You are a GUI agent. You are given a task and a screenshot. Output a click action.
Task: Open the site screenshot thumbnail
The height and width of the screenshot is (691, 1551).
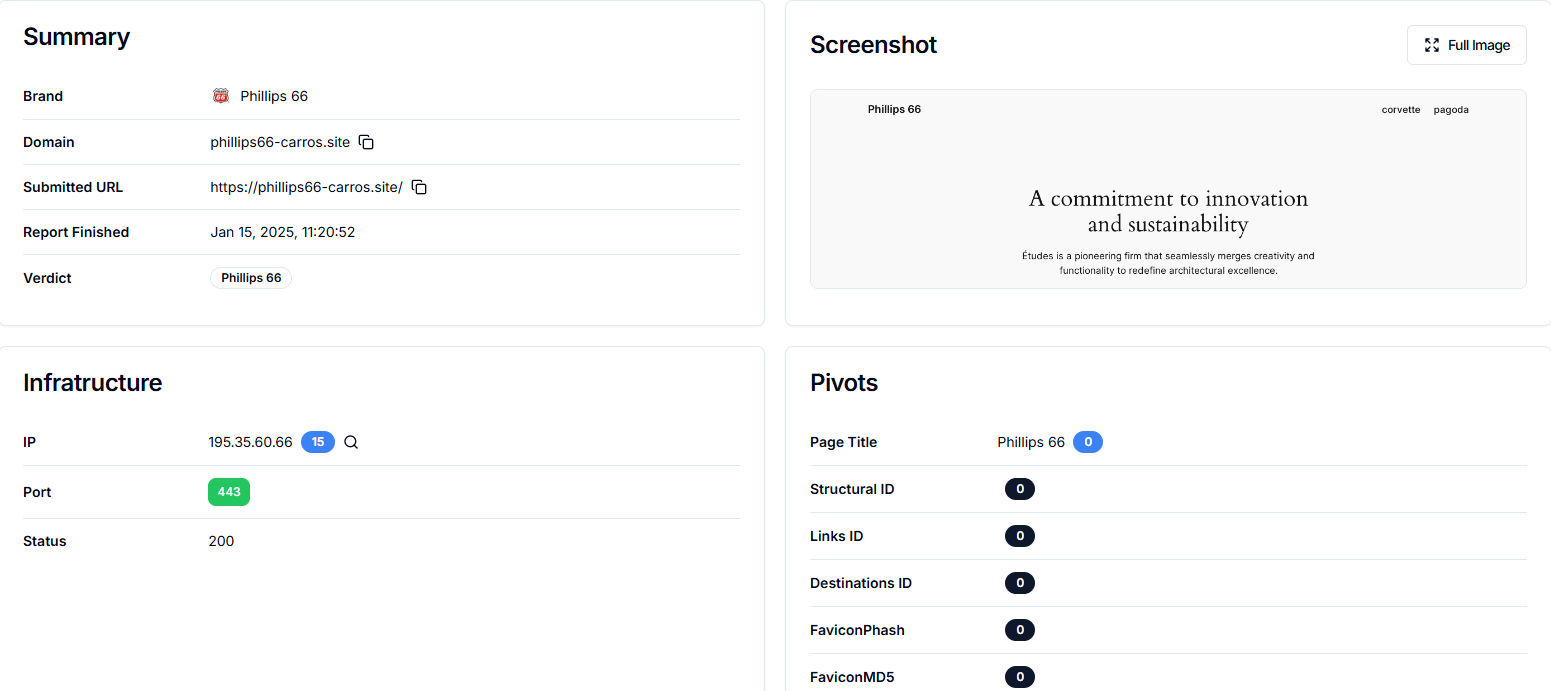pos(1168,189)
